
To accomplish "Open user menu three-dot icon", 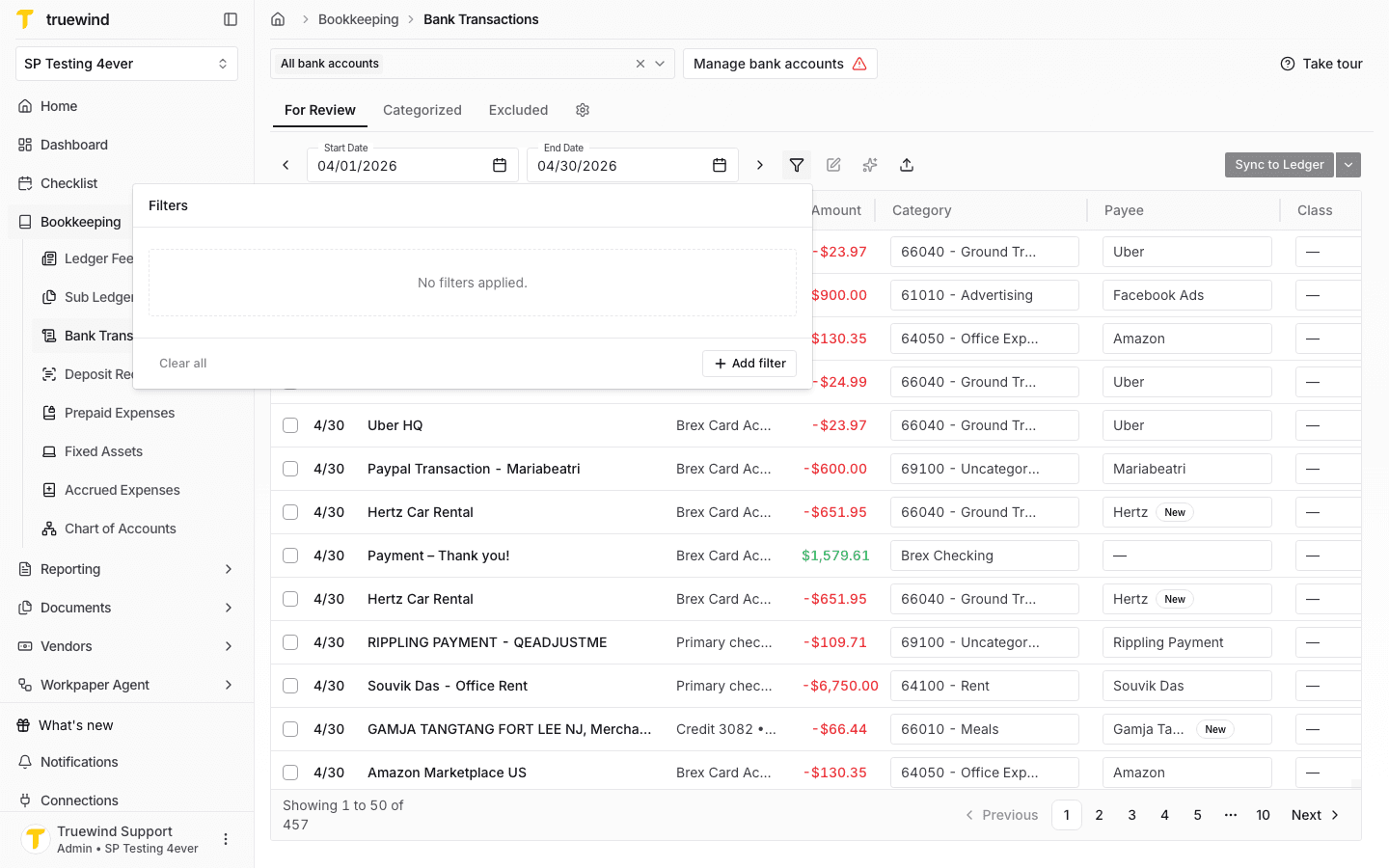I will [226, 839].
